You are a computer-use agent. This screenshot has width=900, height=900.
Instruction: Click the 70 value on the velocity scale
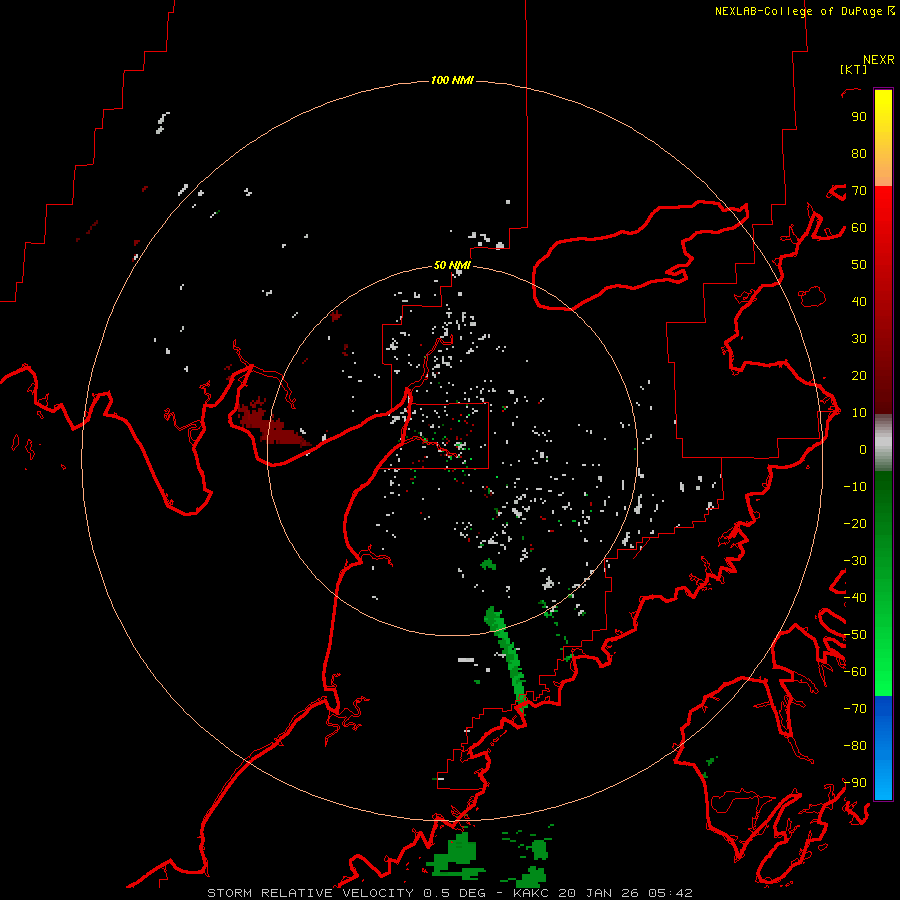pos(859,191)
